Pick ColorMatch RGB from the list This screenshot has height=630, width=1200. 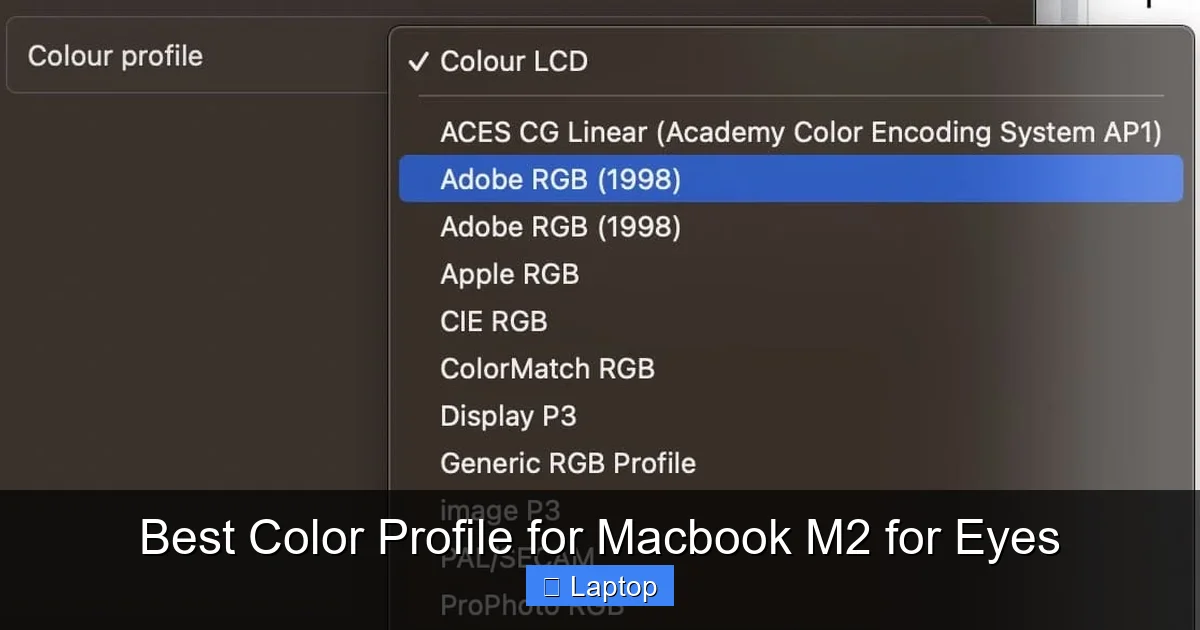click(548, 368)
